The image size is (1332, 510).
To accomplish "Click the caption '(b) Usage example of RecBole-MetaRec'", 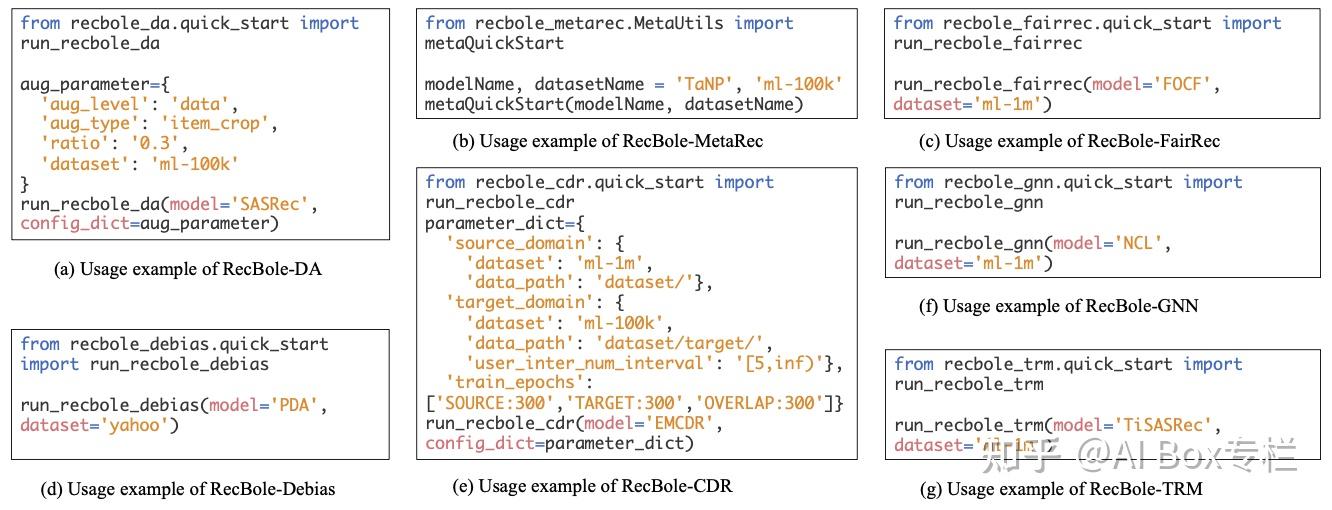I will [607, 141].
